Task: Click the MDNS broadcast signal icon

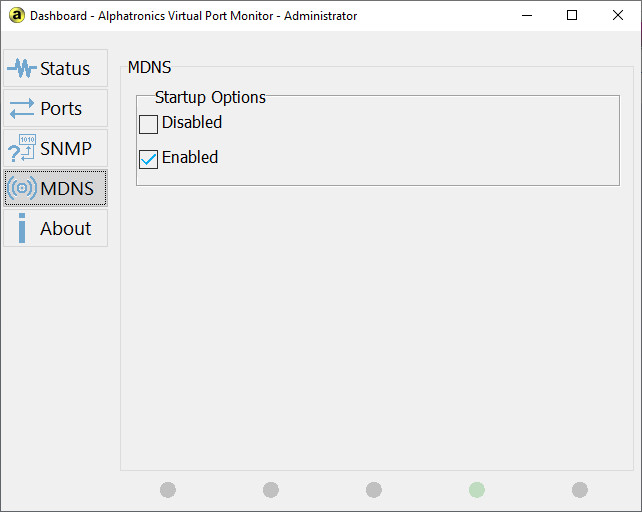Action: [x=22, y=188]
